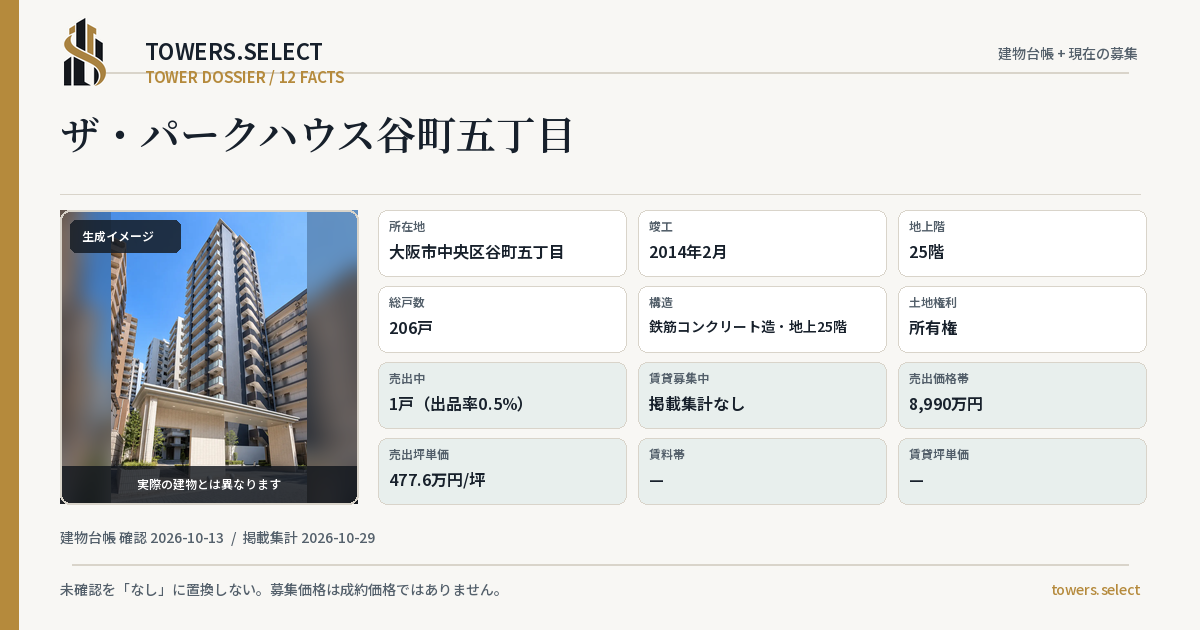Click the 掲載集計 2026-10-29 date text
The width and height of the screenshot is (1200, 630).
(x=309, y=538)
